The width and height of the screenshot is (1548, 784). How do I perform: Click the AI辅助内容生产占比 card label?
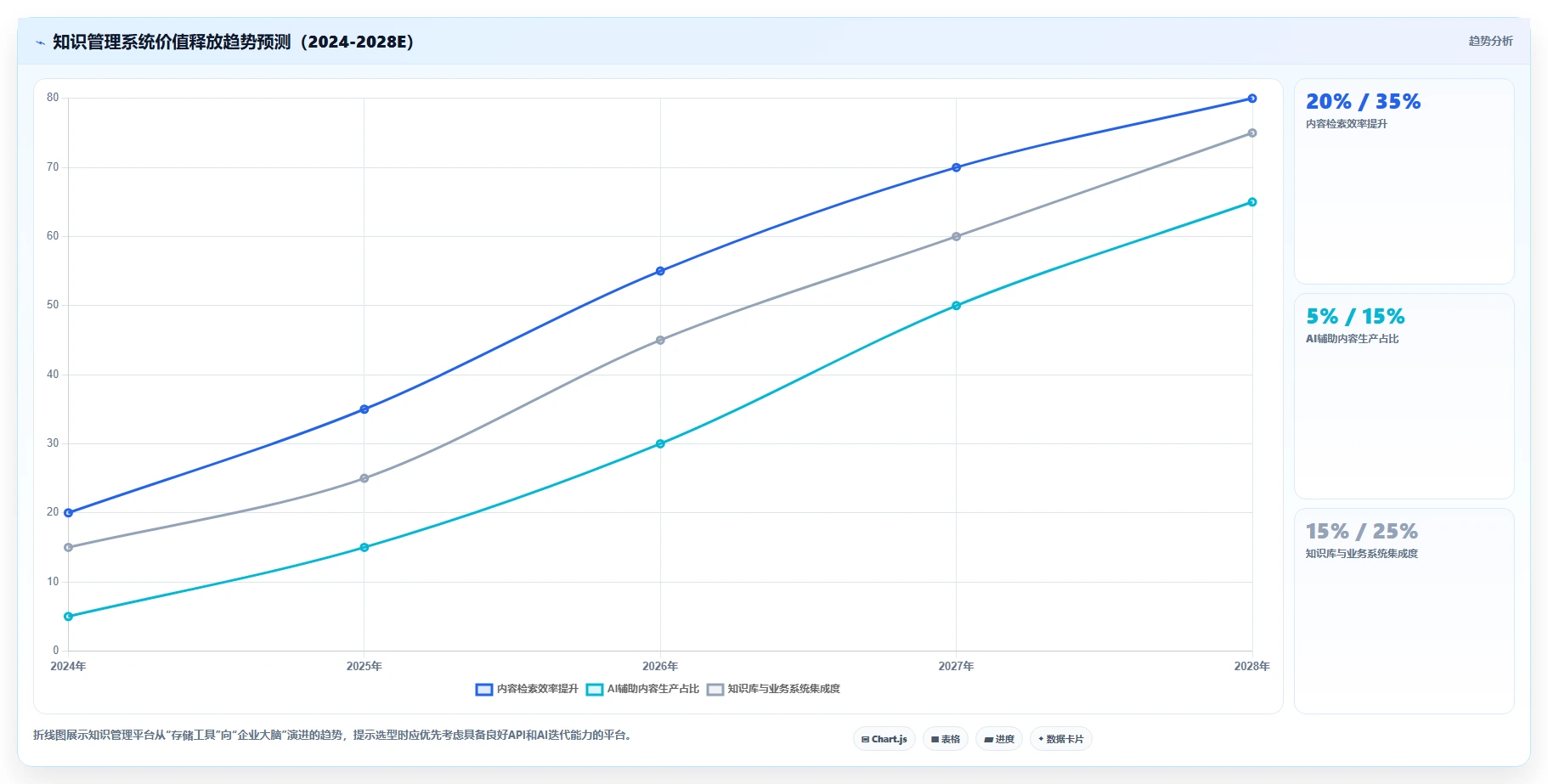(x=1353, y=339)
